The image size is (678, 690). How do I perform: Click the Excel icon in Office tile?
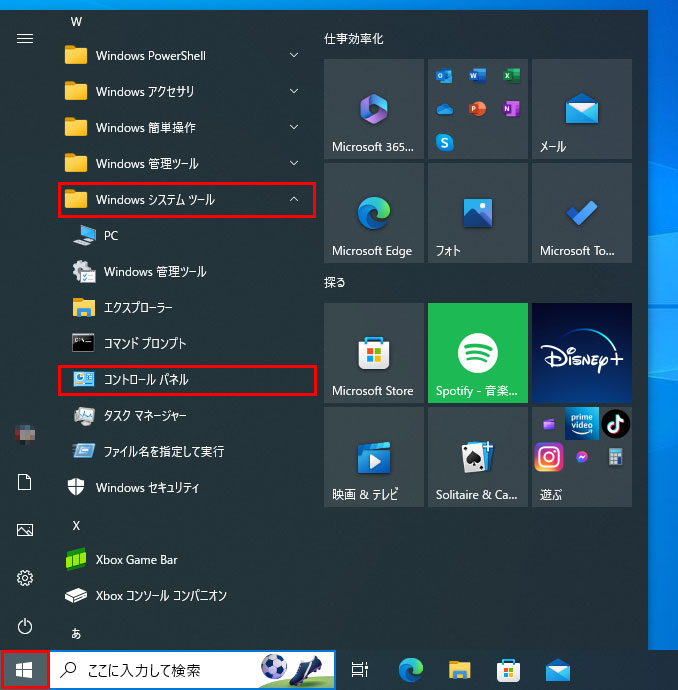click(511, 76)
